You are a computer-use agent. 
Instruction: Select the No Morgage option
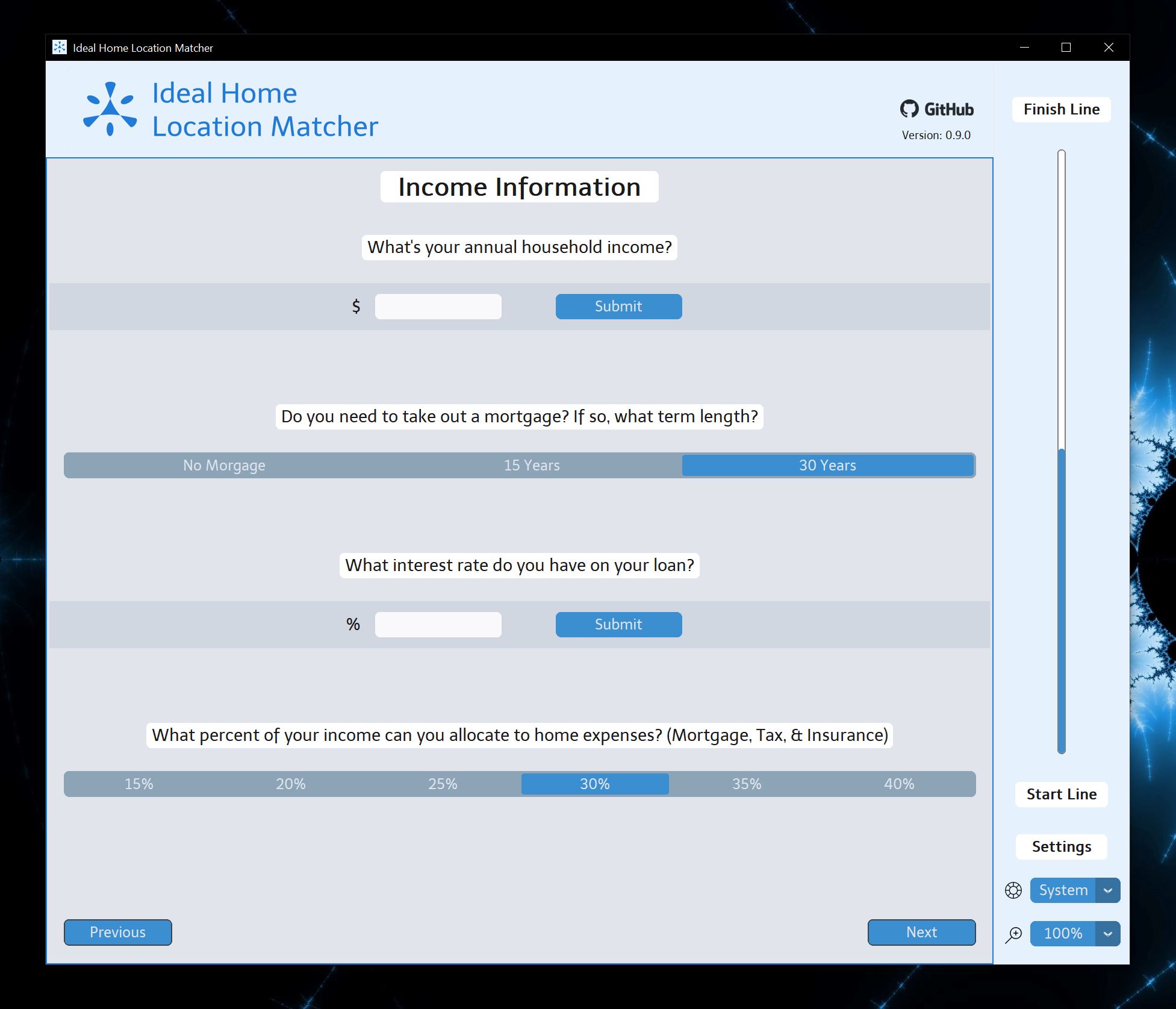(224, 465)
